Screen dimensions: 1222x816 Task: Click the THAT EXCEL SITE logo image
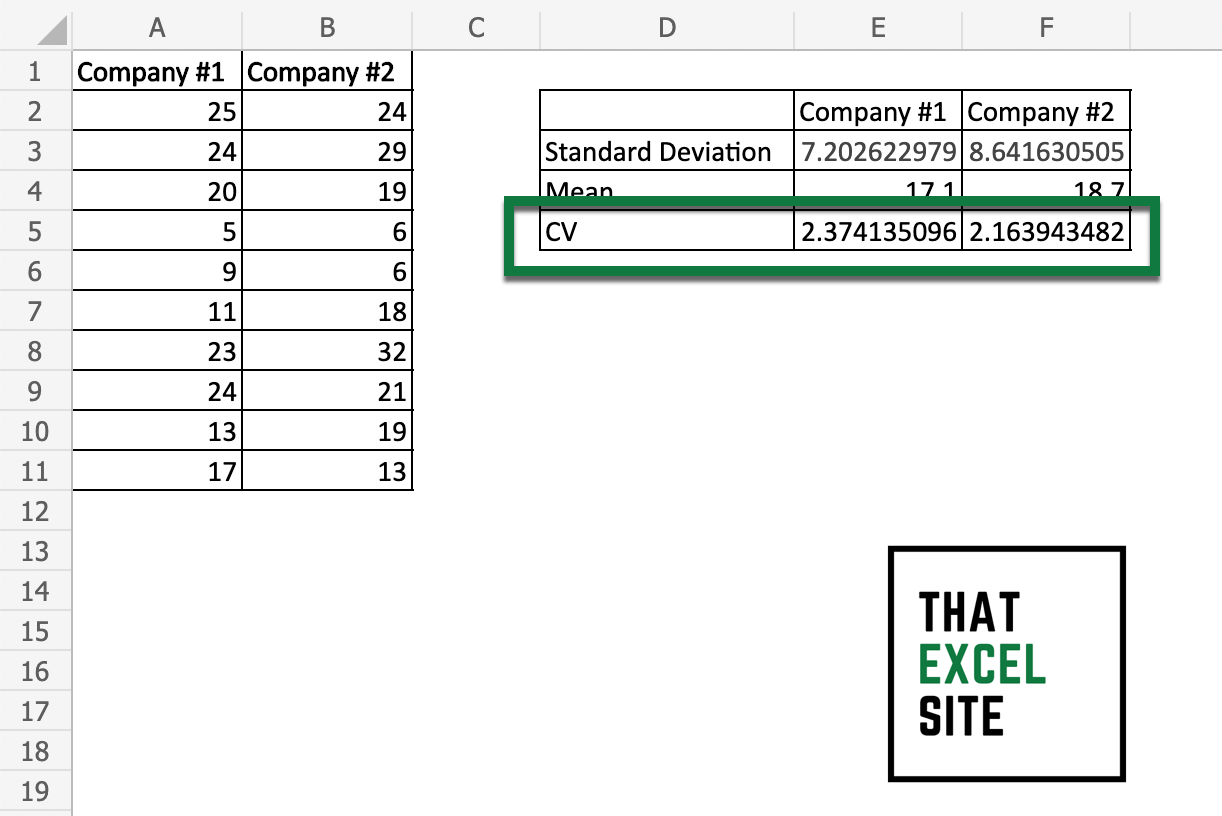pyautogui.click(x=1004, y=662)
